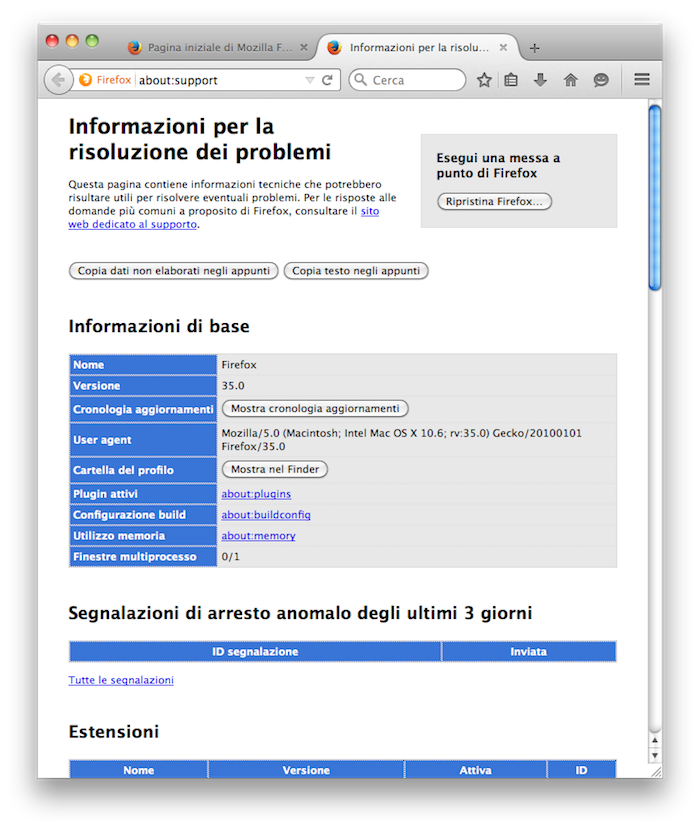Viewport: 700px width, 830px height.
Task: Click the scrollbar up arrow
Action: [655, 741]
